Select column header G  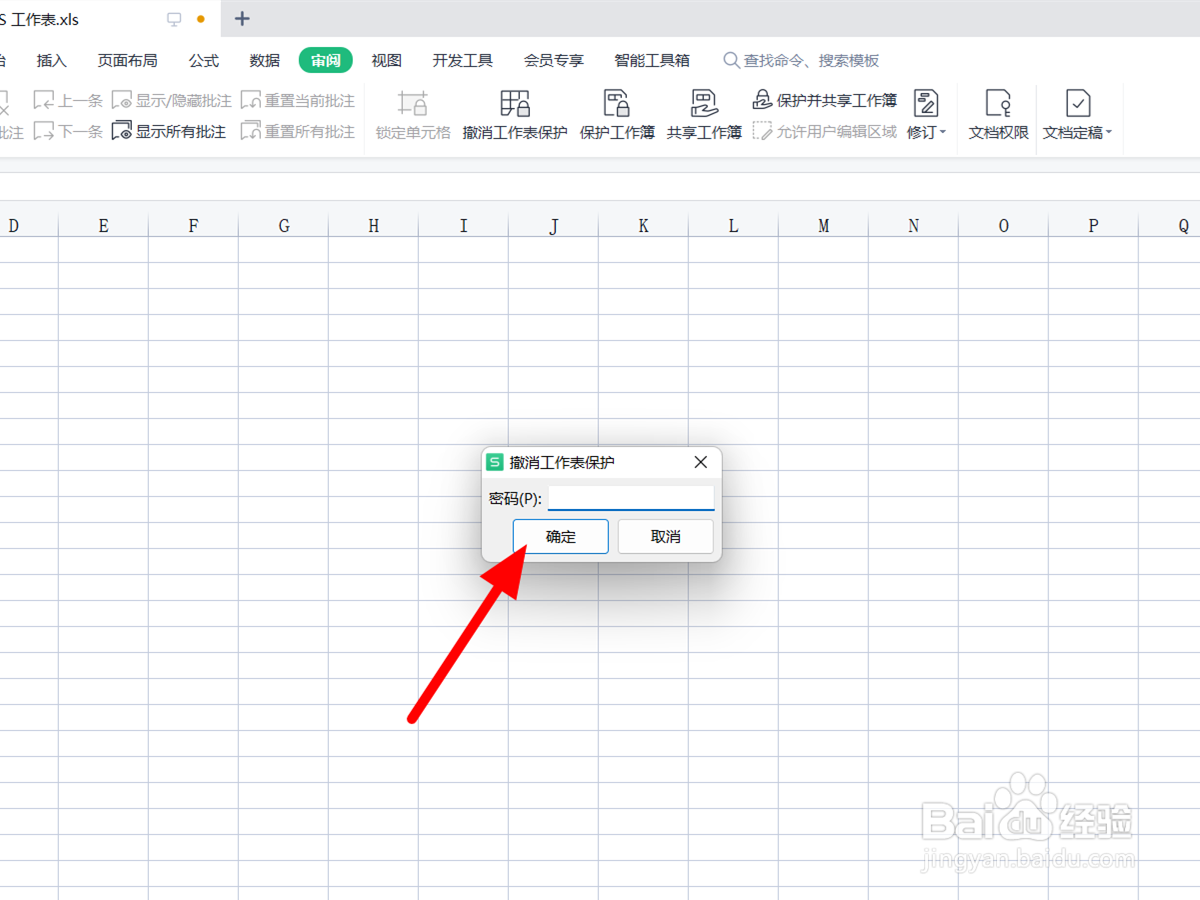(284, 226)
